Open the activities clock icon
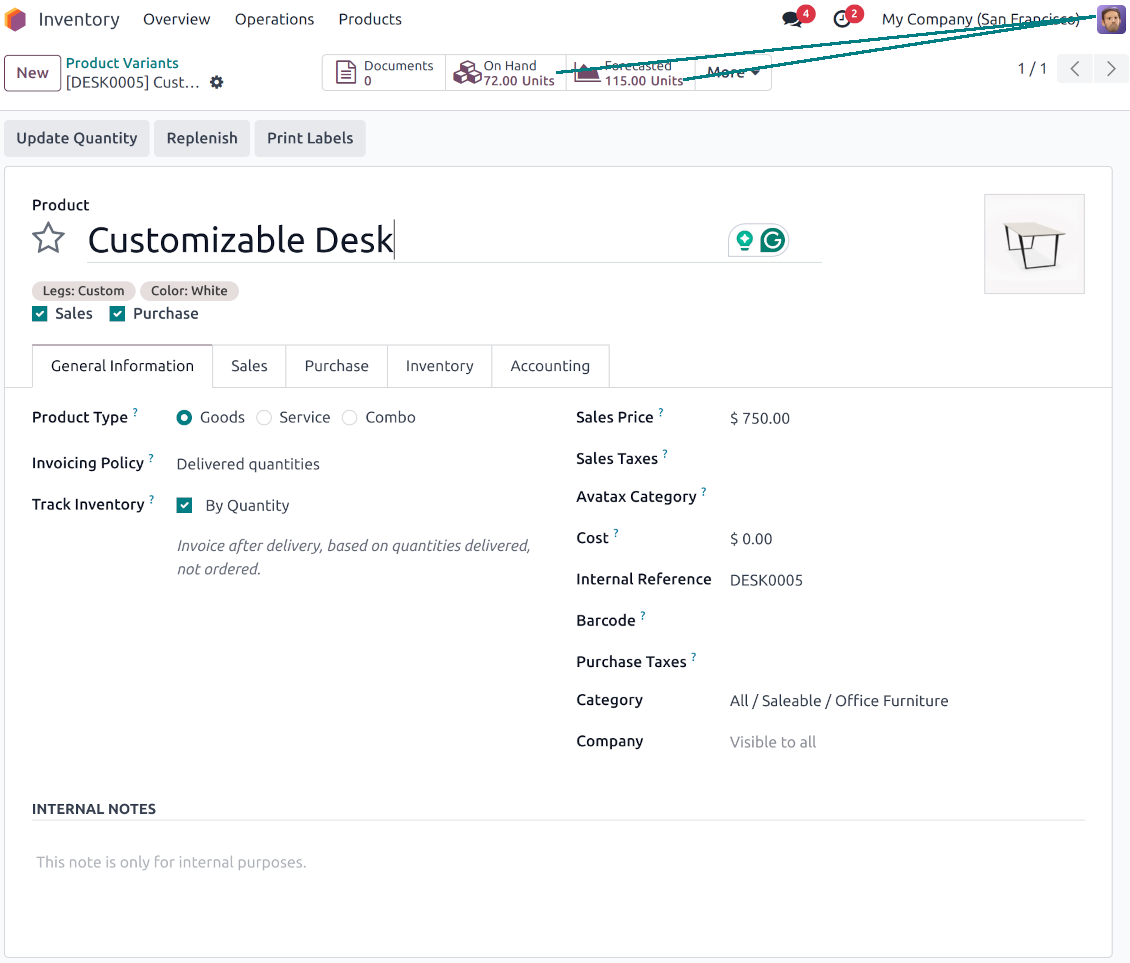The width and height of the screenshot is (1130, 963). coord(843,19)
